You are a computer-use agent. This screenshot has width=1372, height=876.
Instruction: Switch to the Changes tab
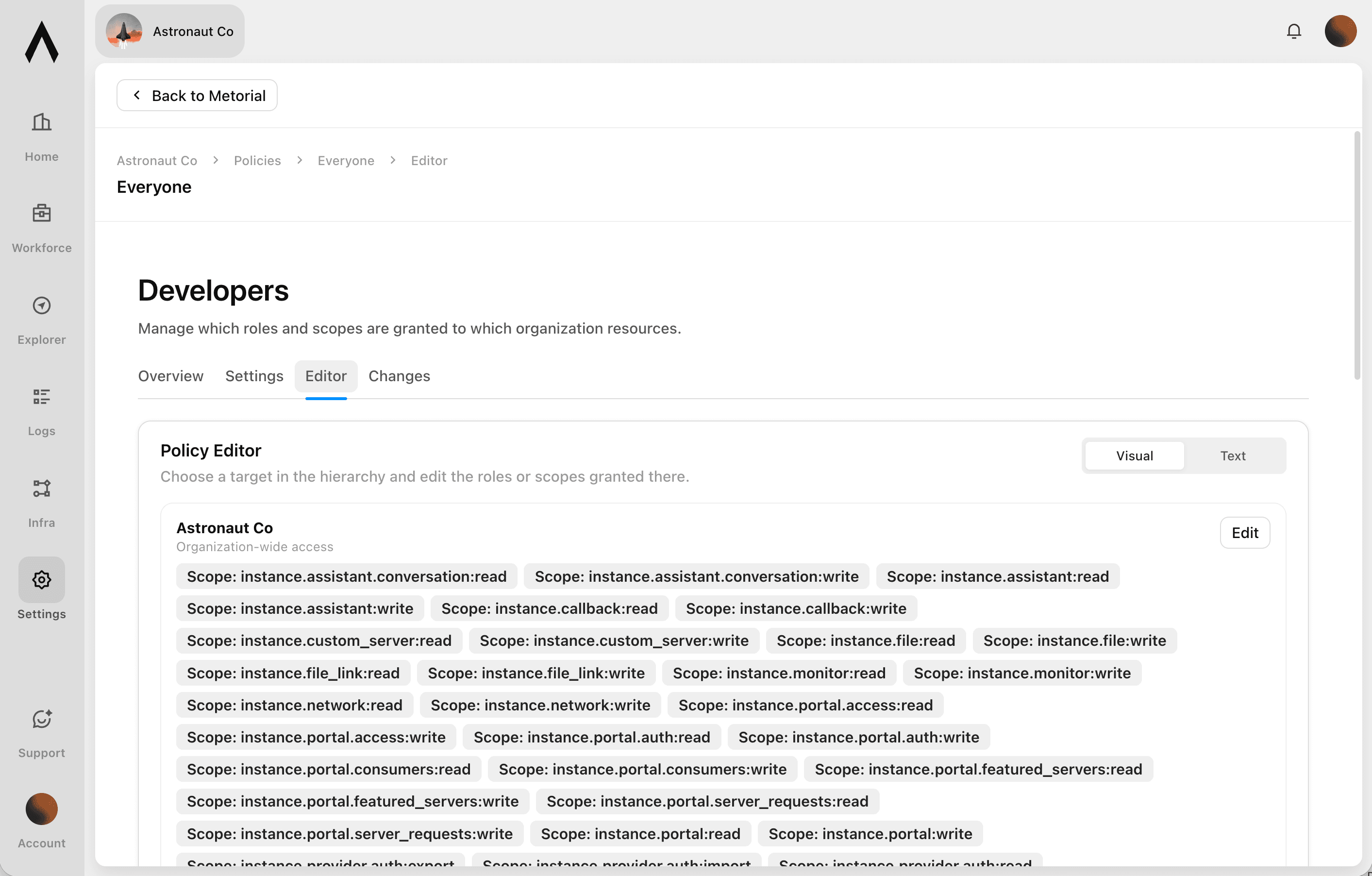coord(400,376)
